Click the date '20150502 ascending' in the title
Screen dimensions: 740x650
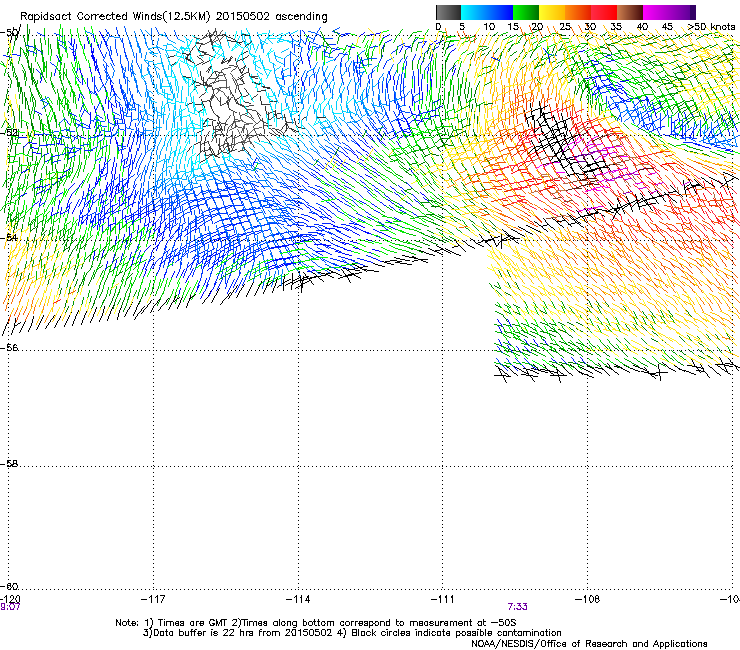click(x=271, y=16)
